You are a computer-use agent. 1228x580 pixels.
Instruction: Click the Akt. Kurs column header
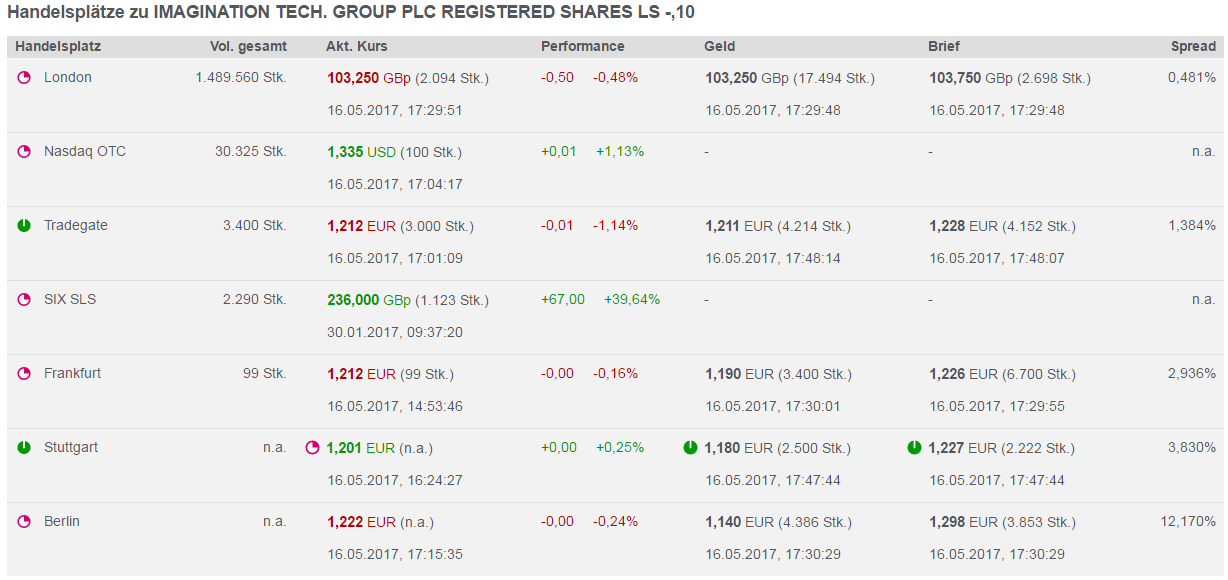coord(356,46)
